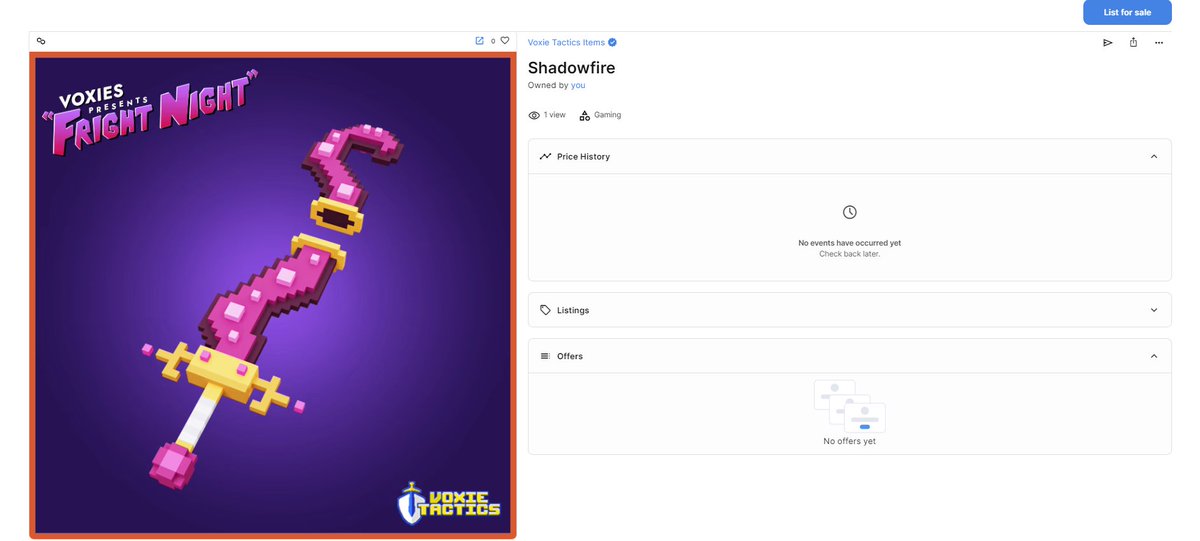
Task: Click the transfer arrow icon
Action: (x=1107, y=42)
